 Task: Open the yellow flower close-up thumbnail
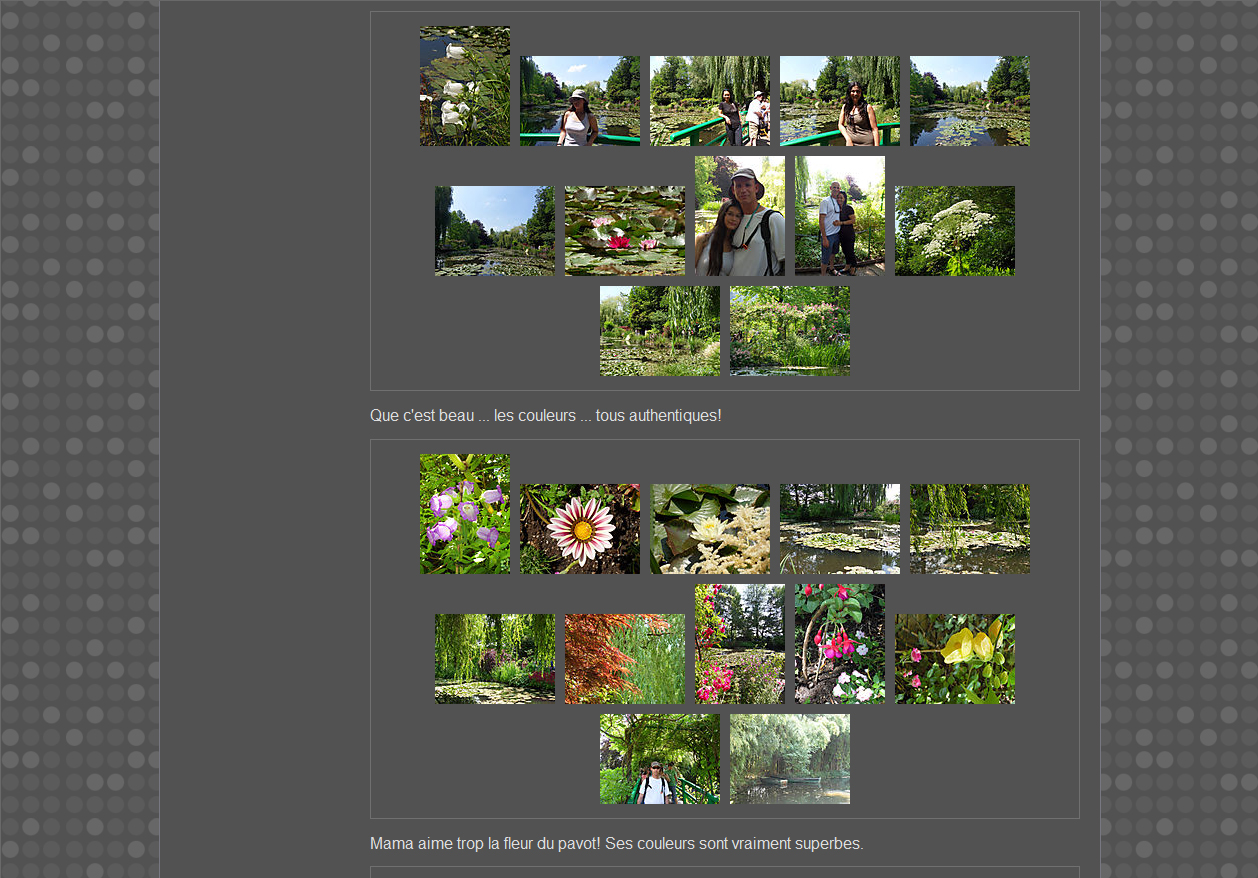[x=954, y=659]
